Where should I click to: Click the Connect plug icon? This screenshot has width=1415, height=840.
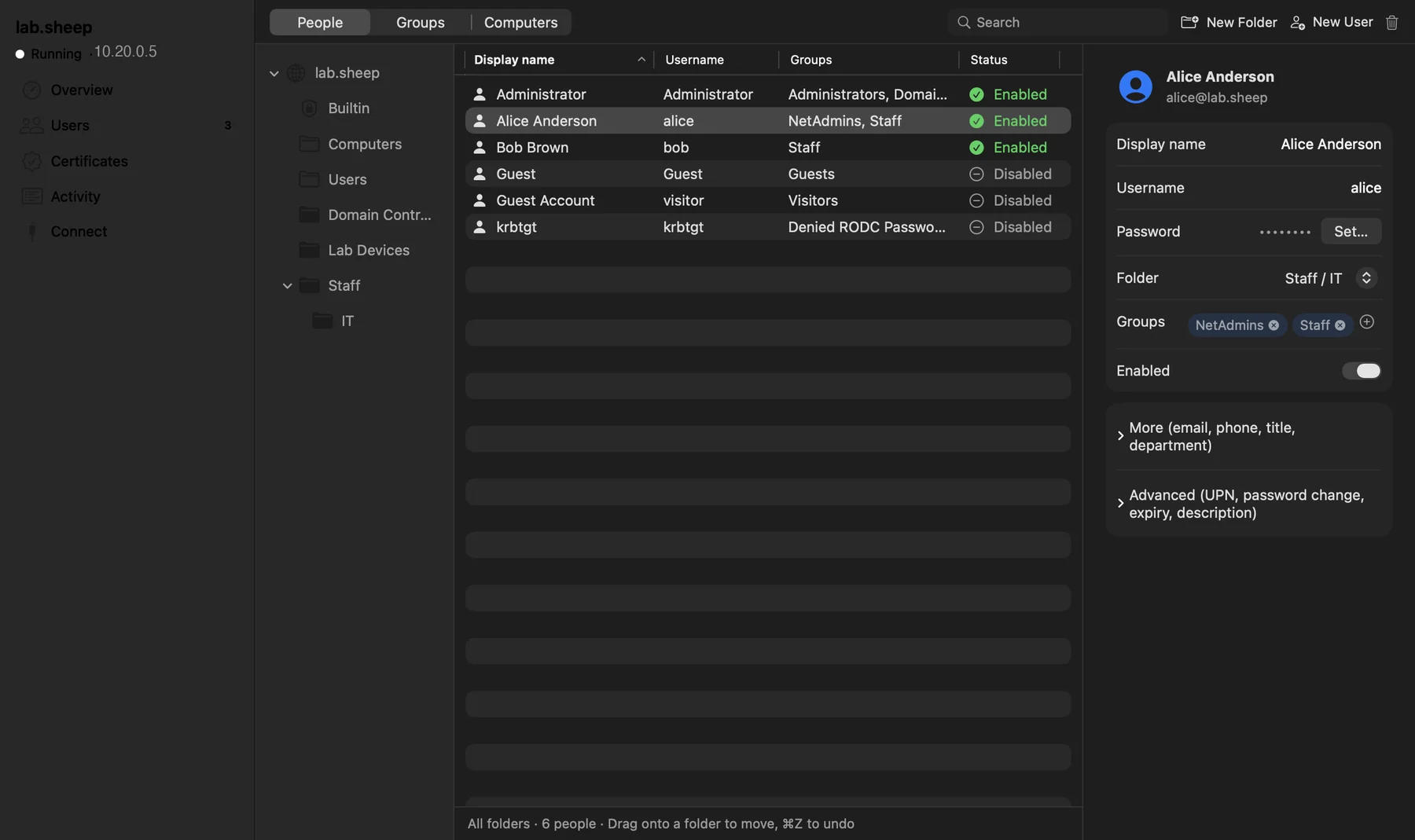pyautogui.click(x=32, y=232)
